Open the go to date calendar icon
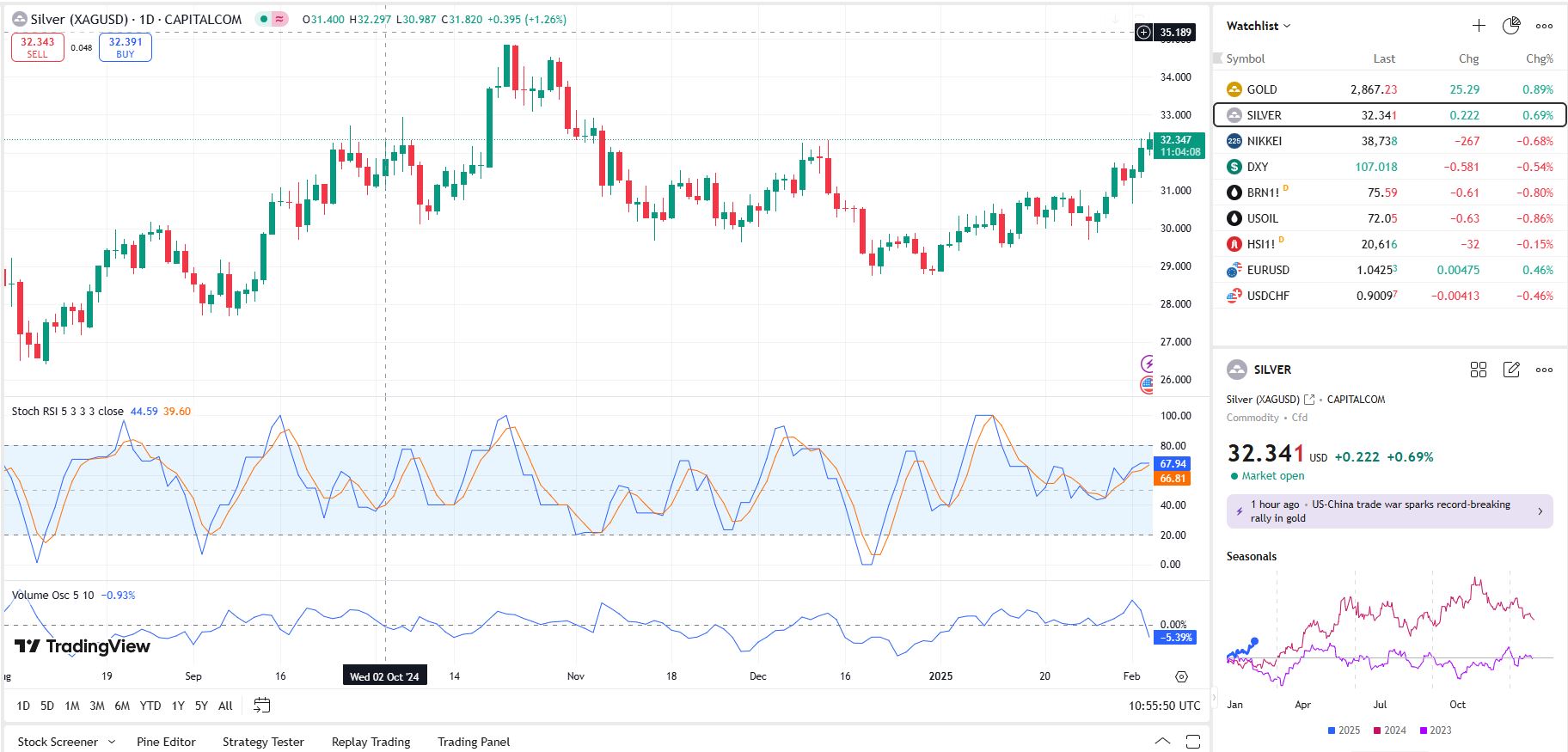 [x=262, y=706]
